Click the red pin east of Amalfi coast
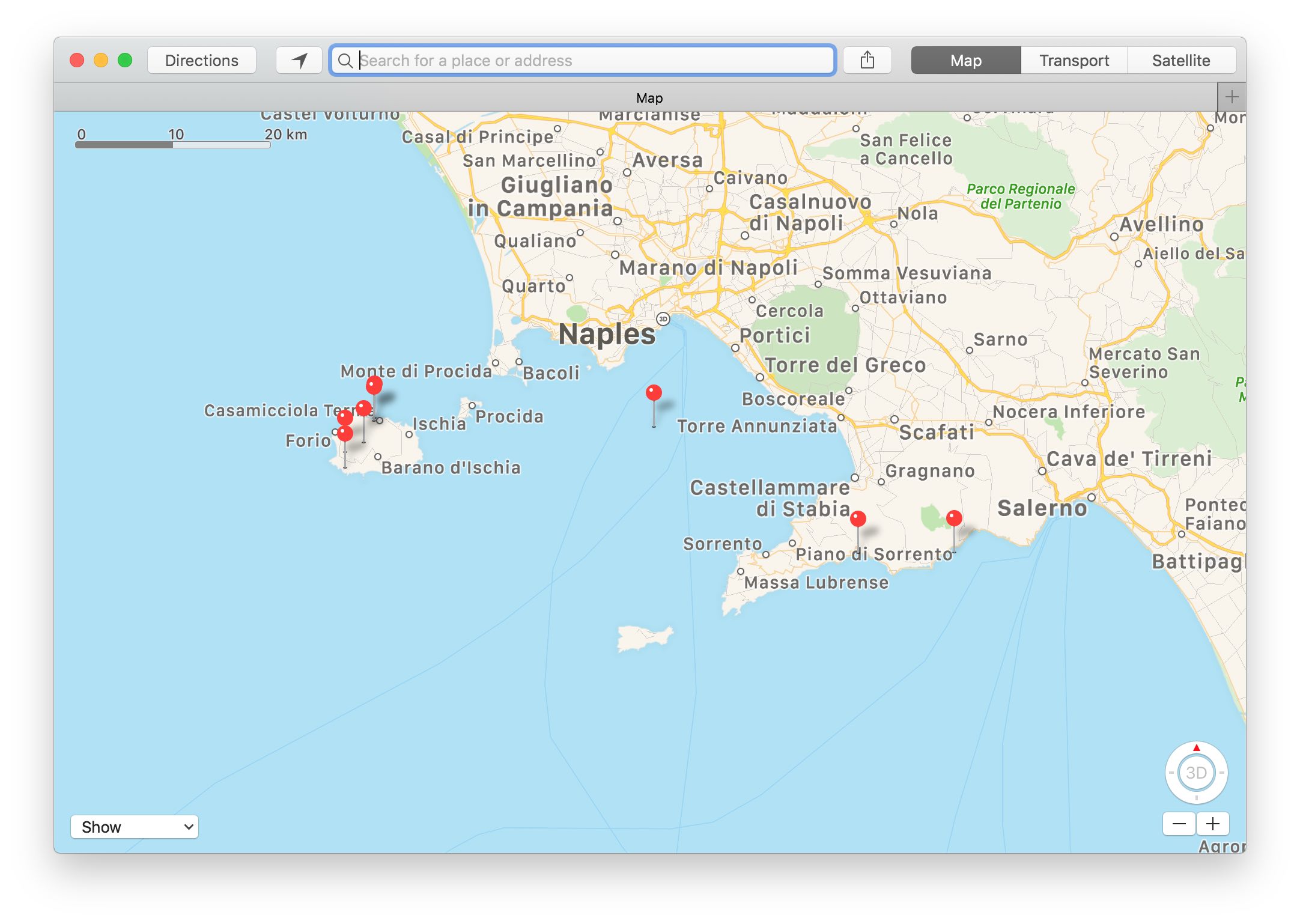The image size is (1300, 924). pyautogui.click(x=954, y=518)
